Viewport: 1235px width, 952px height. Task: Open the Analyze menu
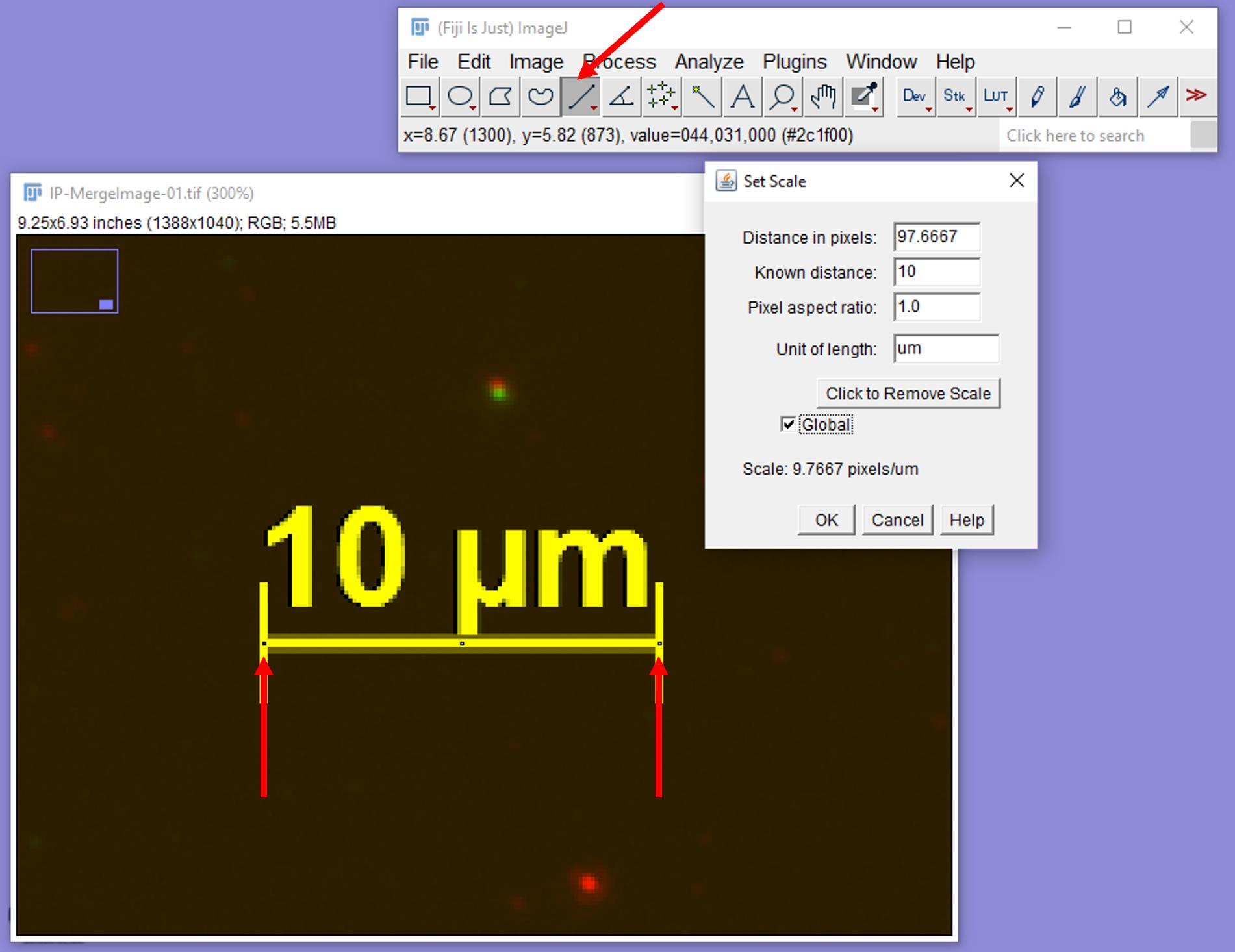[x=709, y=62]
